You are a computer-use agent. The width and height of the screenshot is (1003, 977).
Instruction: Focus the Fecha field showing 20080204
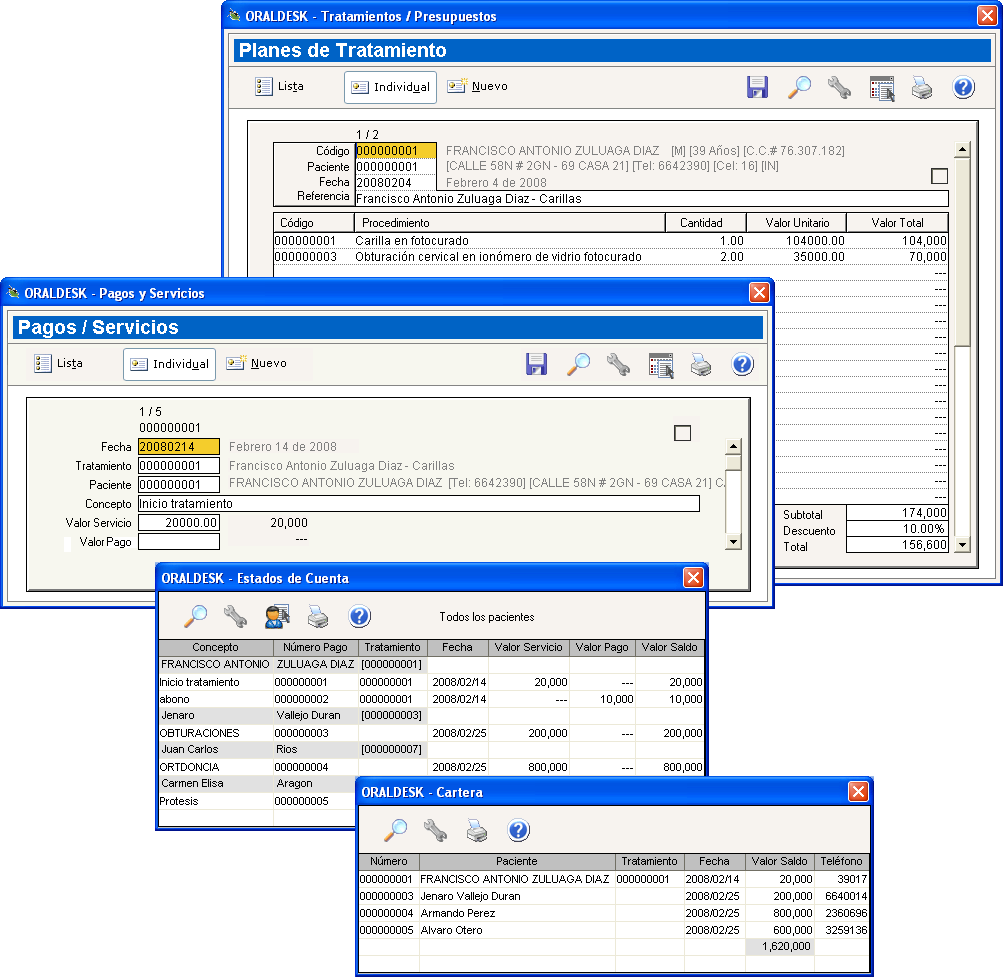[395, 183]
